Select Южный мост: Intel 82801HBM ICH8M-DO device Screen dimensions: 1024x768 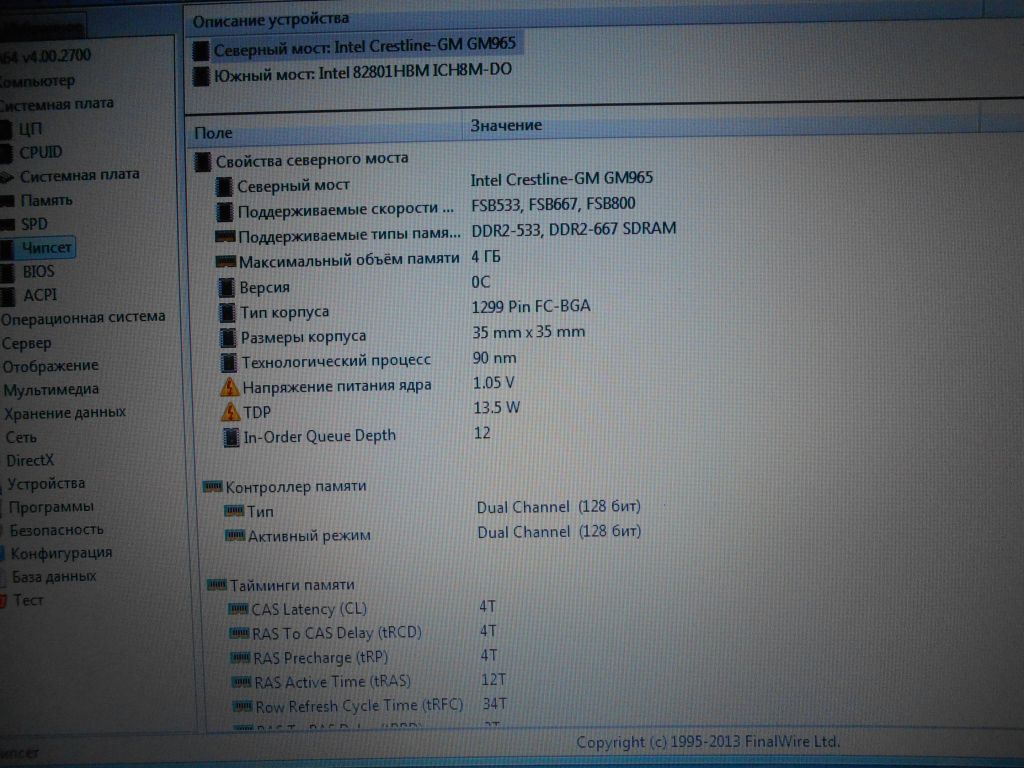(363, 72)
